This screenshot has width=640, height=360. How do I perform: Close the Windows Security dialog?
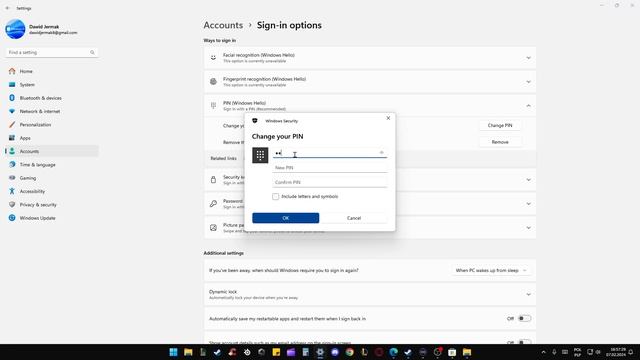[388, 118]
